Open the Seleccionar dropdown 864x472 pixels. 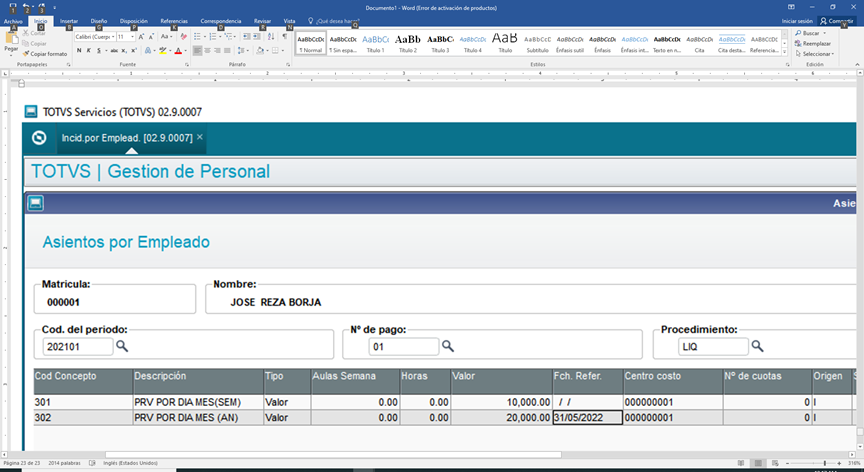814,54
